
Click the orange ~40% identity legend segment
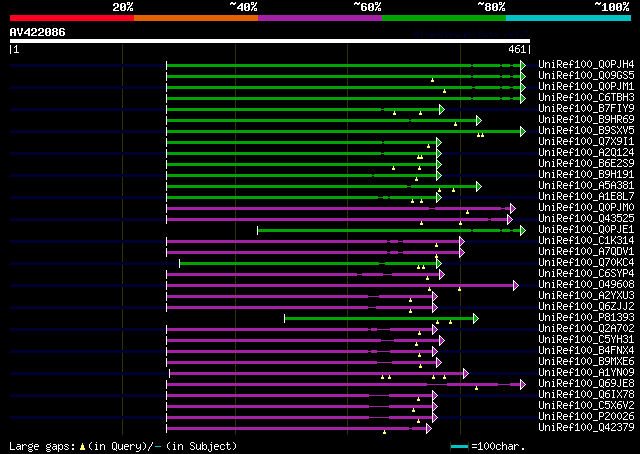pos(196,18)
